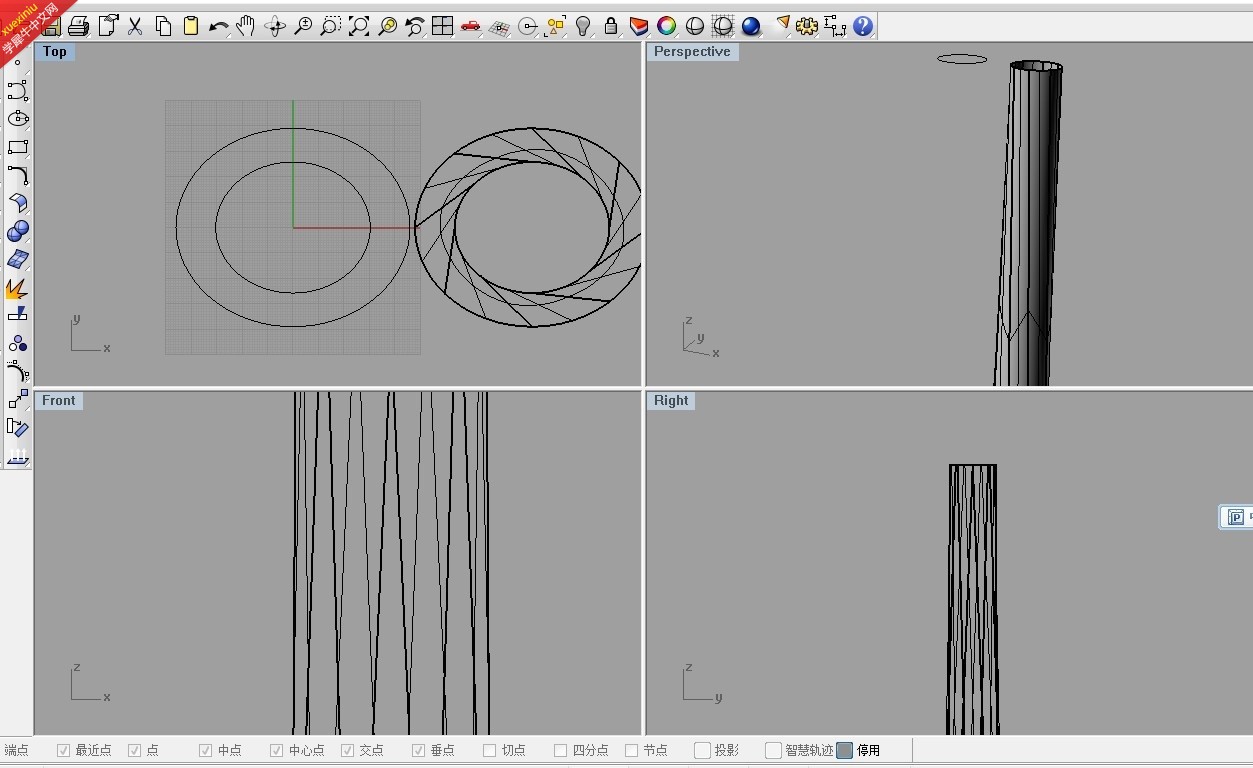Toggle the 中心点 osnap checkbox
Image resolution: width=1253 pixels, height=768 pixels.
tap(277, 750)
